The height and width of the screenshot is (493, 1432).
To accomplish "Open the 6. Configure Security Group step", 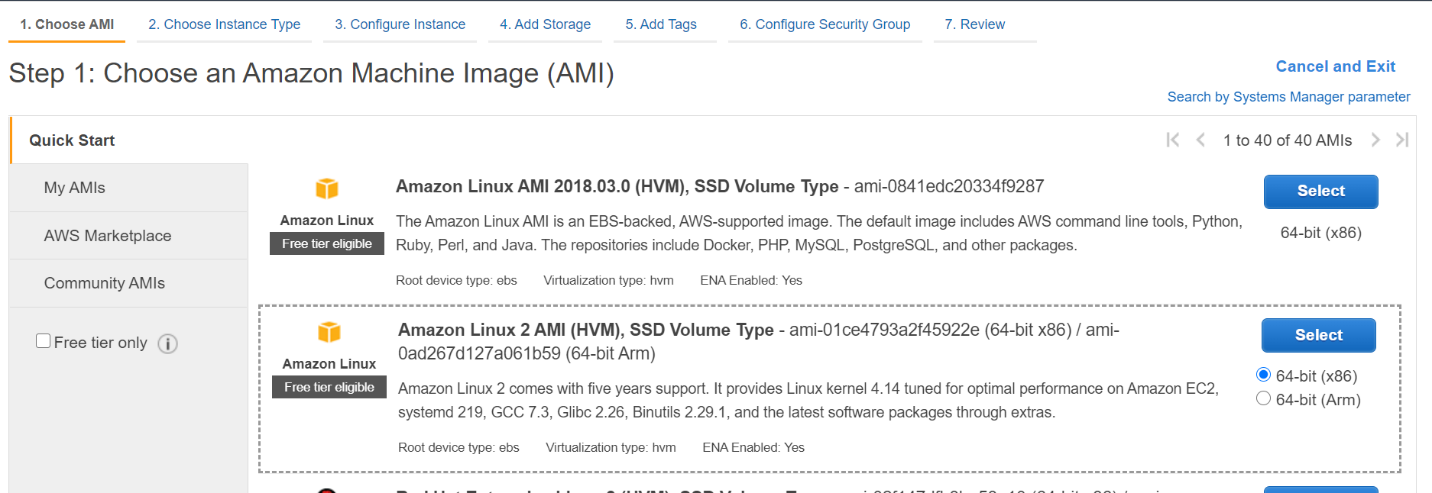I will 824,24.
